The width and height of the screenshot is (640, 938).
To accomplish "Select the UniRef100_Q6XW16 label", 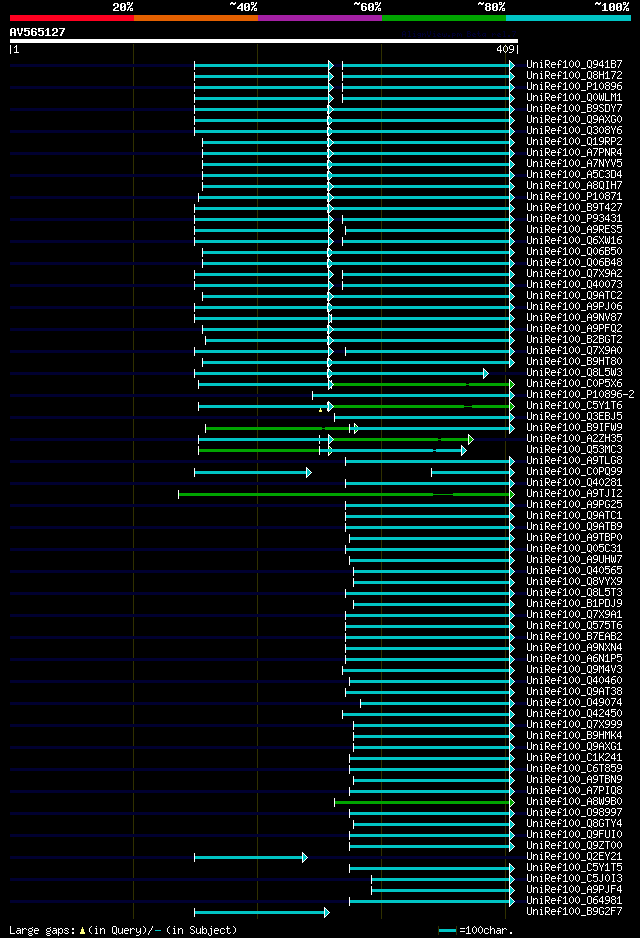I will 574,240.
